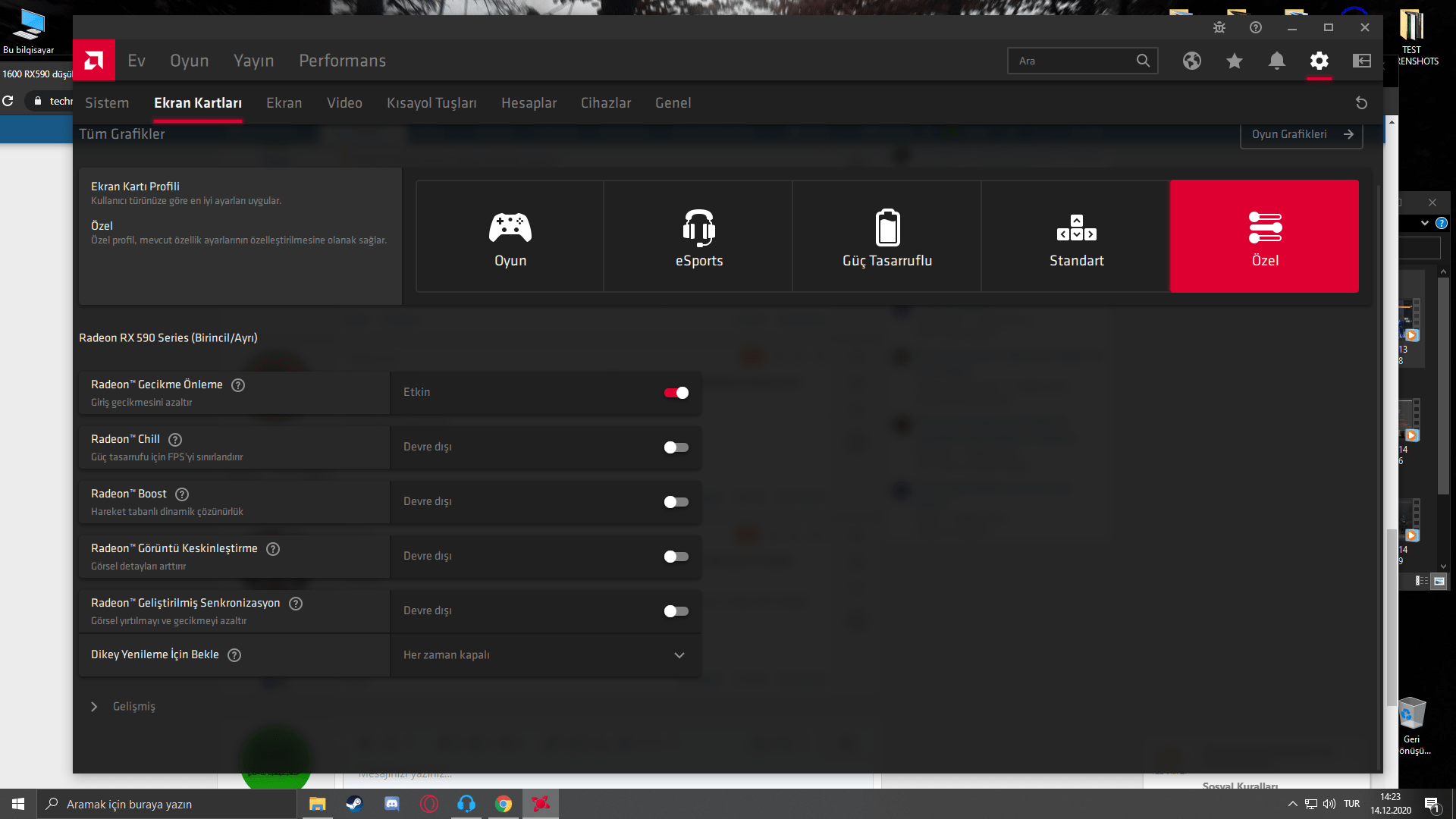Click the favorites star icon
The image size is (1456, 819).
click(1235, 61)
